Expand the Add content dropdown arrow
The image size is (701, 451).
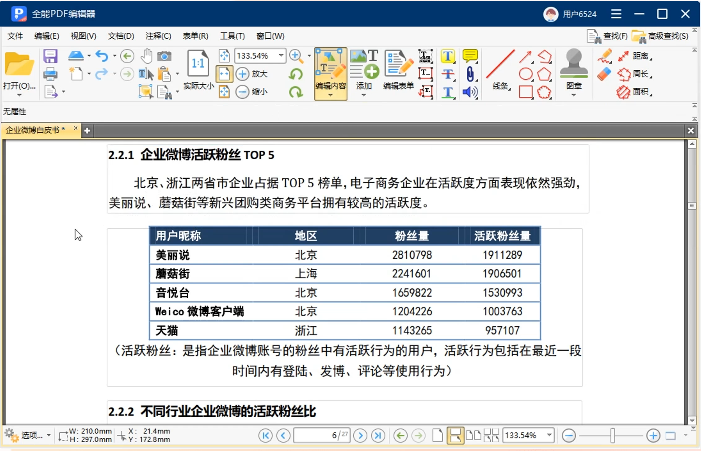363,95
